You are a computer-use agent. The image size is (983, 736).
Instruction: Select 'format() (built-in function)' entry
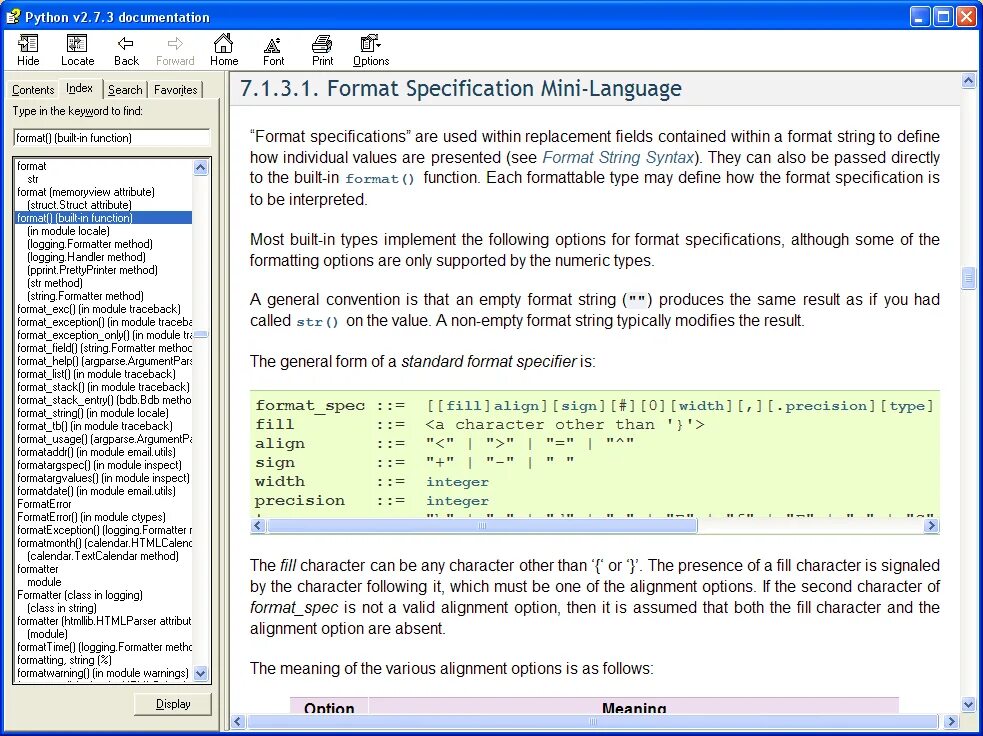coord(103,218)
